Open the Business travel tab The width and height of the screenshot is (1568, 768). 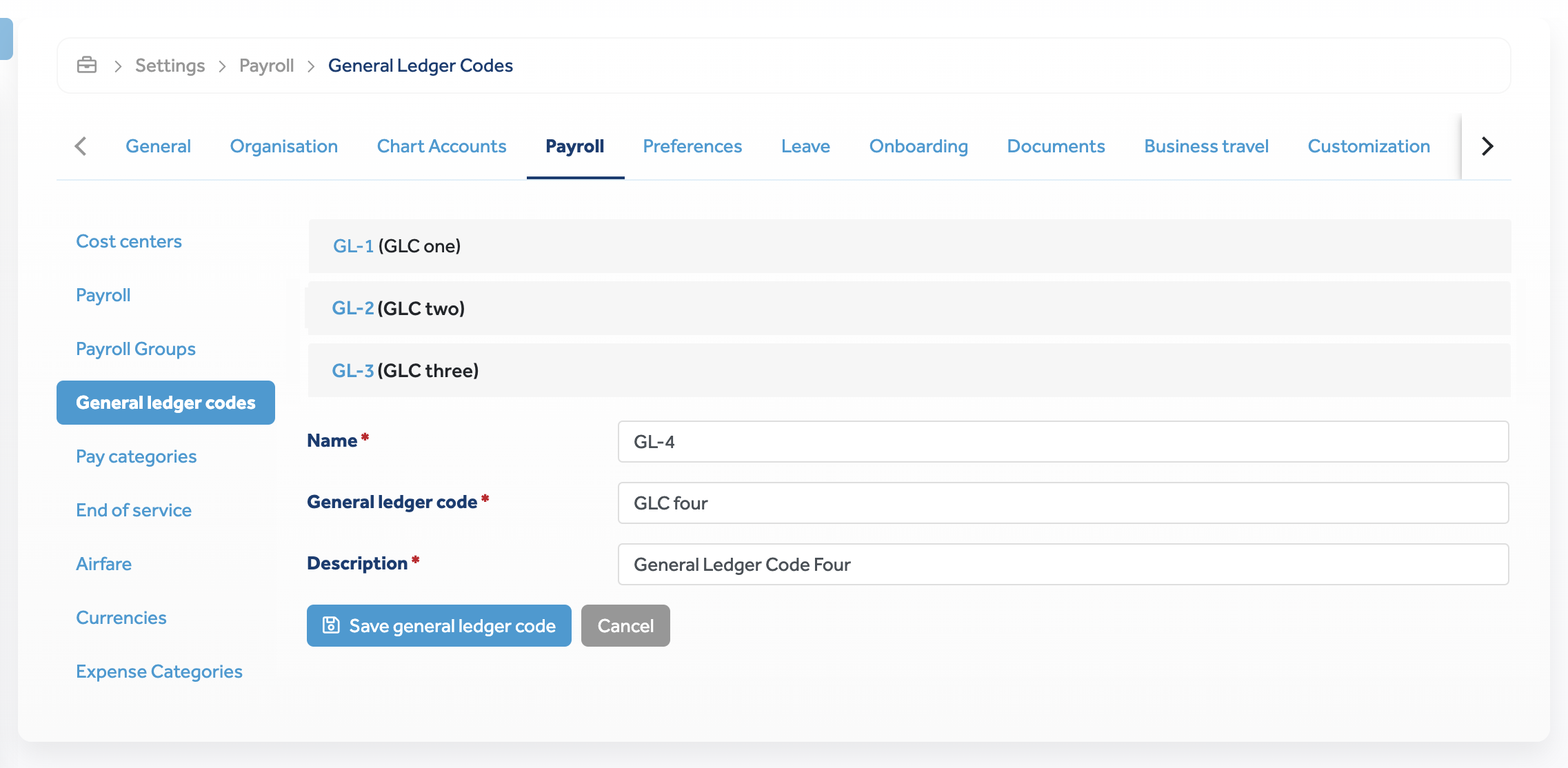point(1205,146)
